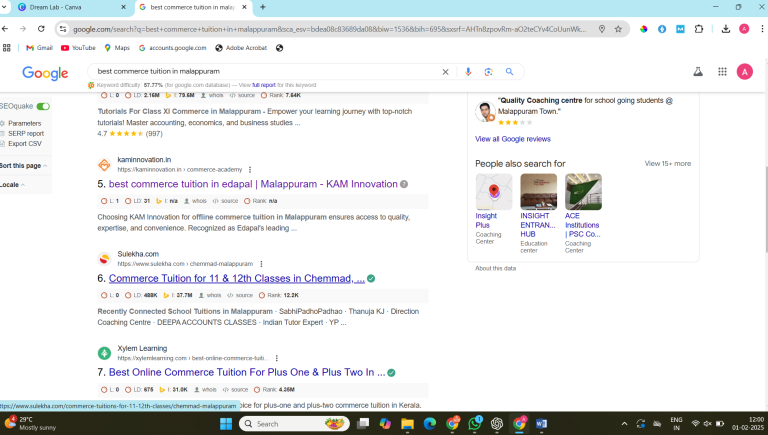768x435 pixels.
Task: Open File Explorer from the taskbar
Action: 408,424
